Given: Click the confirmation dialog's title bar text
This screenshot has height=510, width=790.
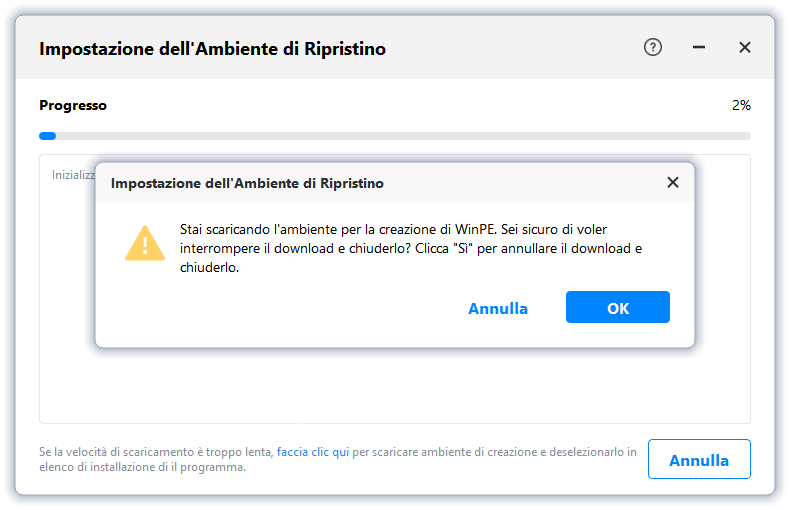Looking at the screenshot, I should point(247,183).
